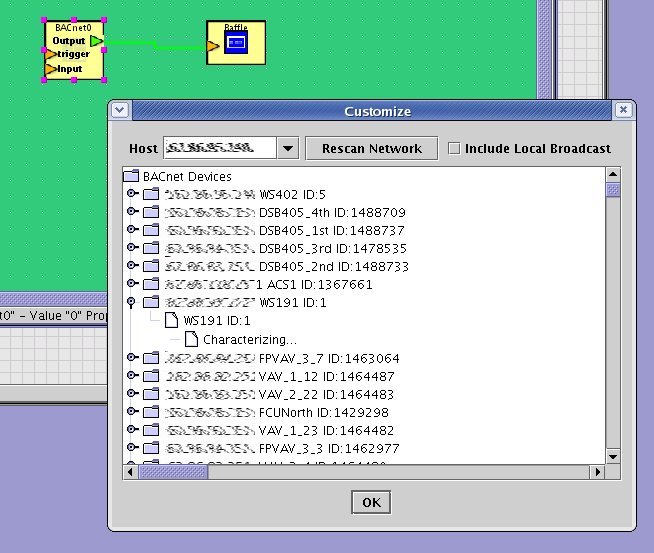Viewport: 654px width, 553px height.
Task: Expand the VAV_1_12 tree node
Action: click(x=132, y=375)
